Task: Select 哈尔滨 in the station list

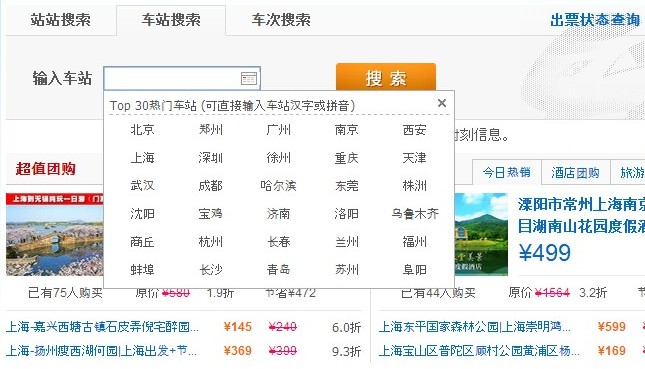Action: point(278,186)
